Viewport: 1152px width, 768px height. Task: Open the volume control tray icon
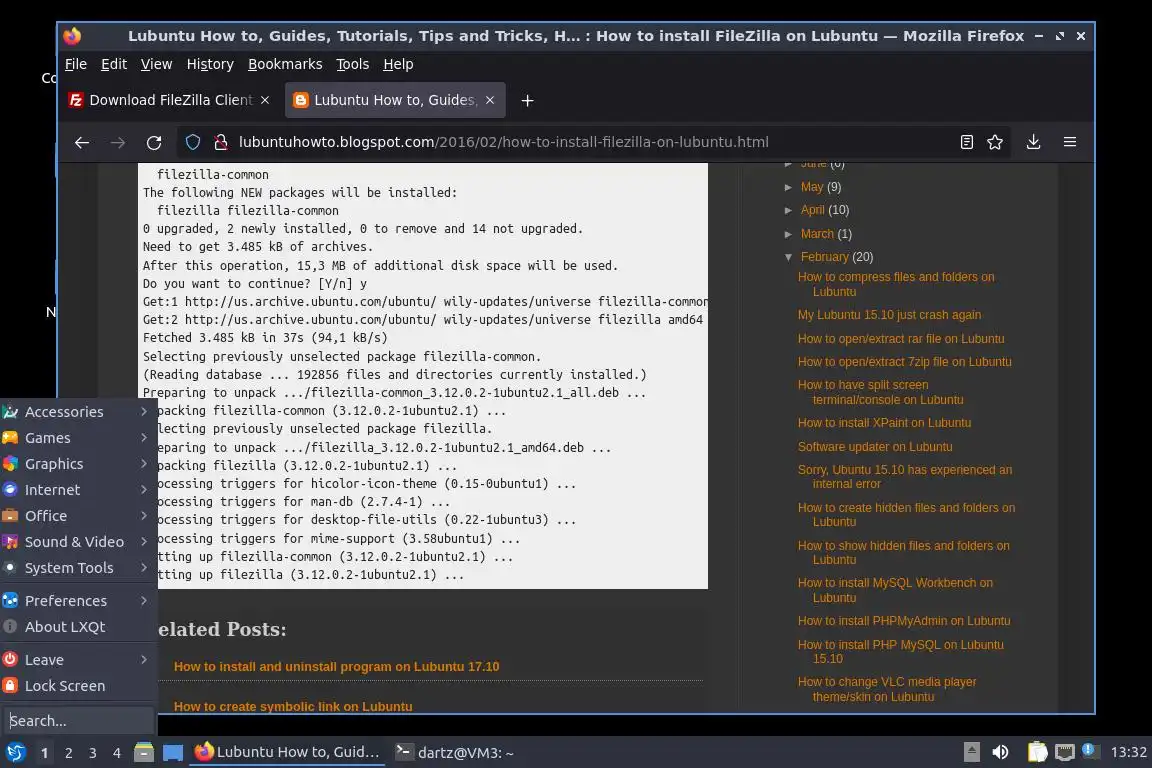pyautogui.click(x=1001, y=752)
